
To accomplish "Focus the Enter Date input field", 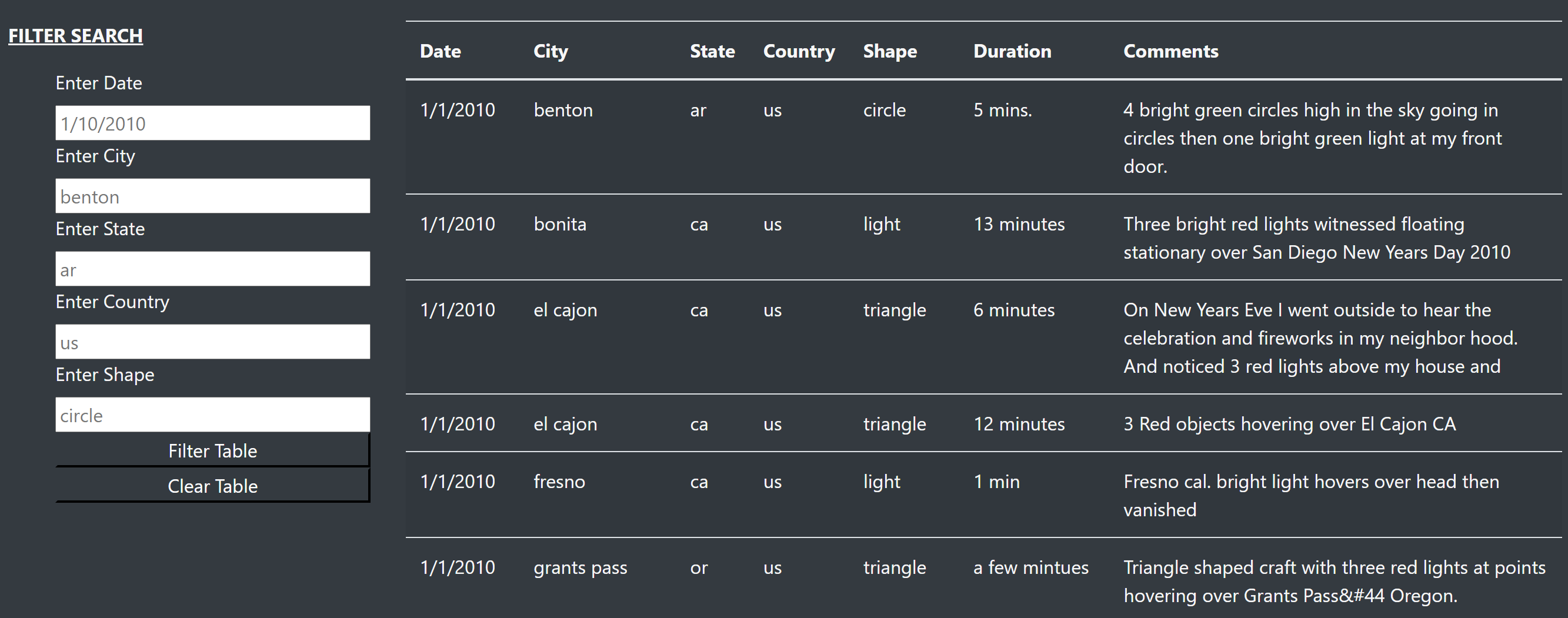I will point(212,123).
